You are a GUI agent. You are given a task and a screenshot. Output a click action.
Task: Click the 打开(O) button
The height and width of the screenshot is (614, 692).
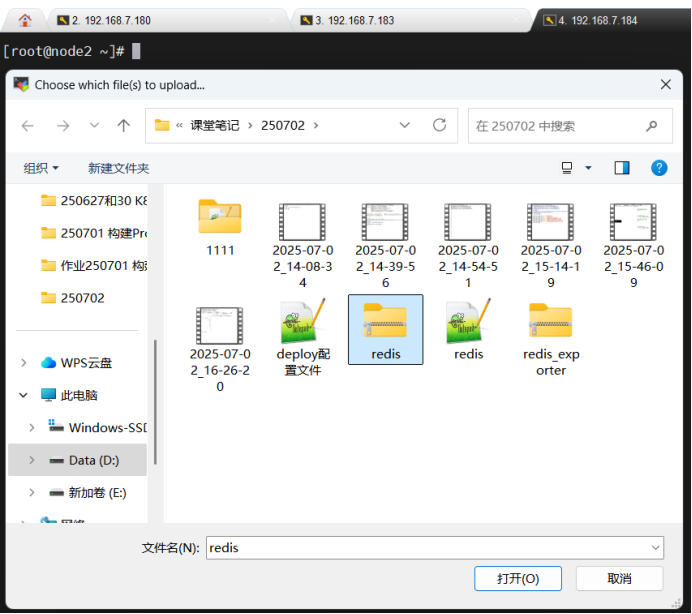(518, 579)
